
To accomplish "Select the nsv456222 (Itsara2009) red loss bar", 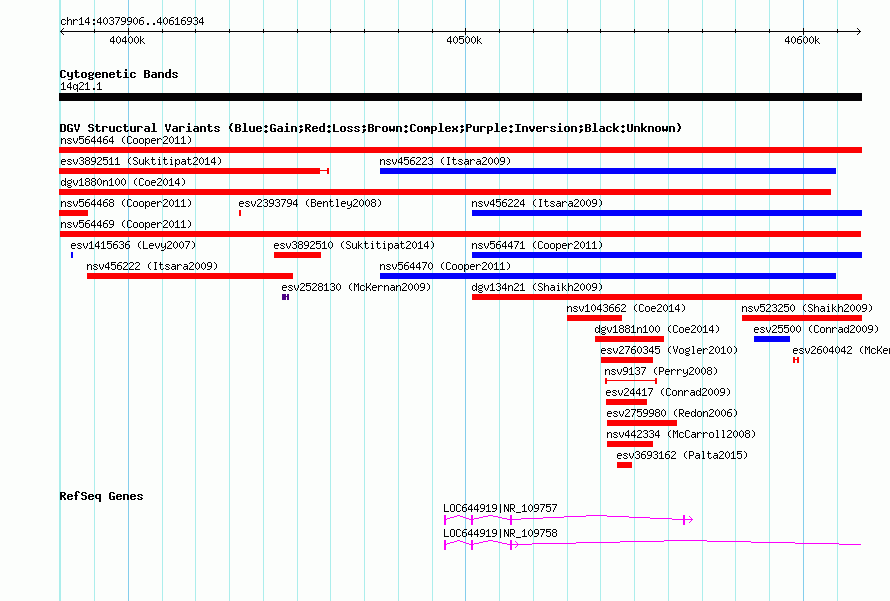I will [x=190, y=276].
